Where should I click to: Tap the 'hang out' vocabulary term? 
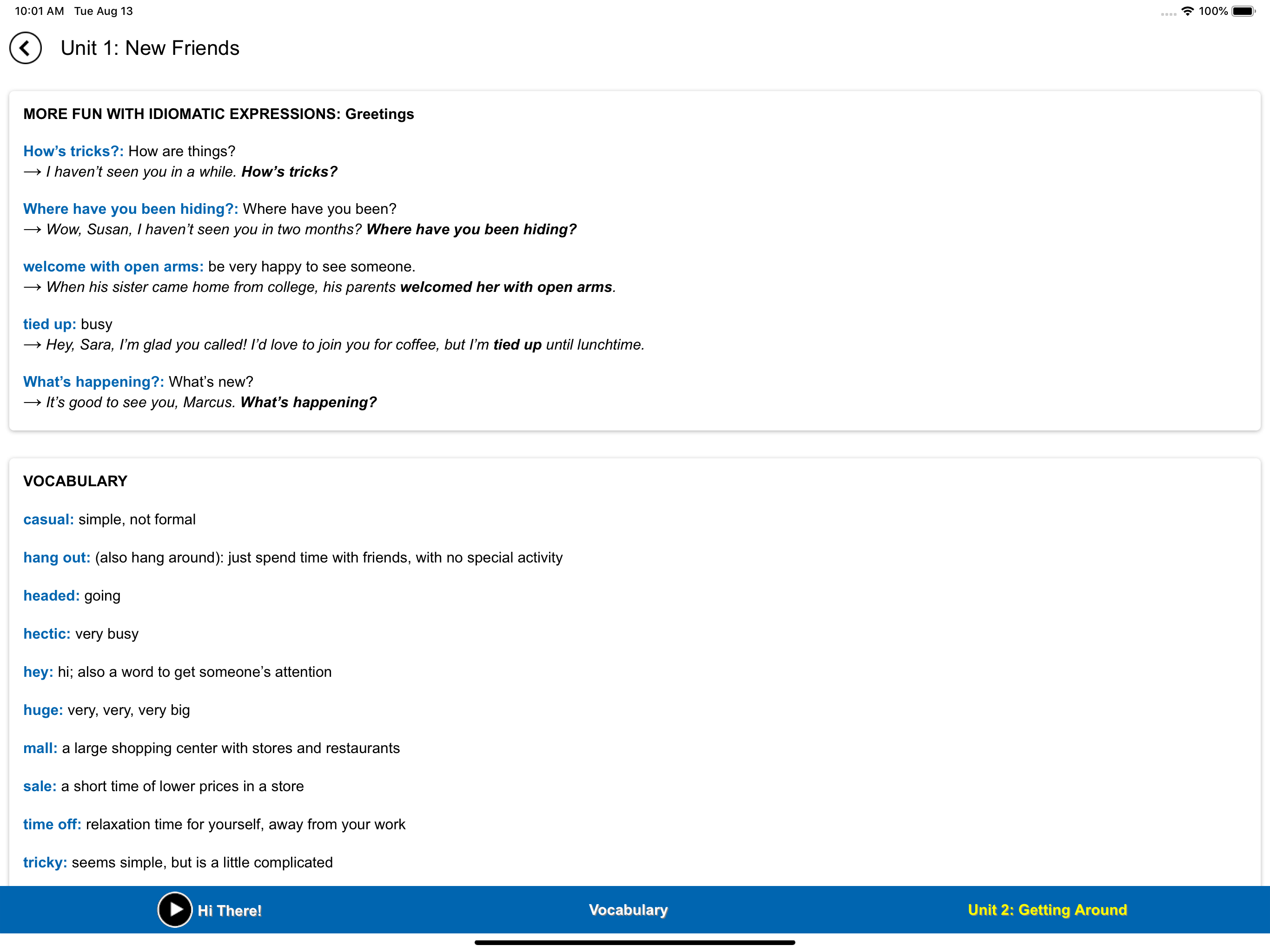pos(57,557)
